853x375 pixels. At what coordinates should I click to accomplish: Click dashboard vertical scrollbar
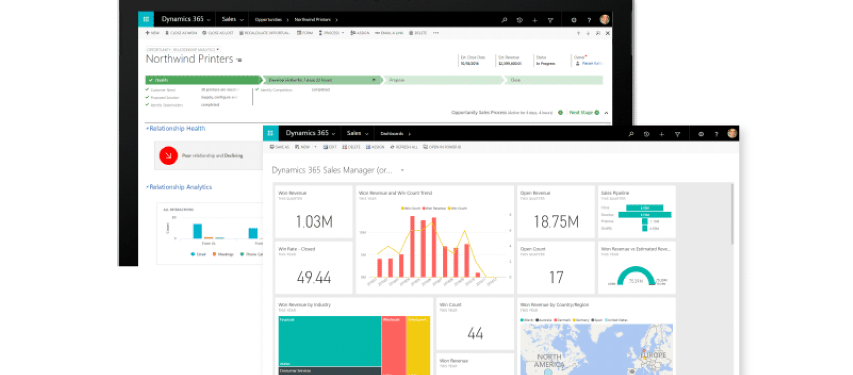point(732,214)
